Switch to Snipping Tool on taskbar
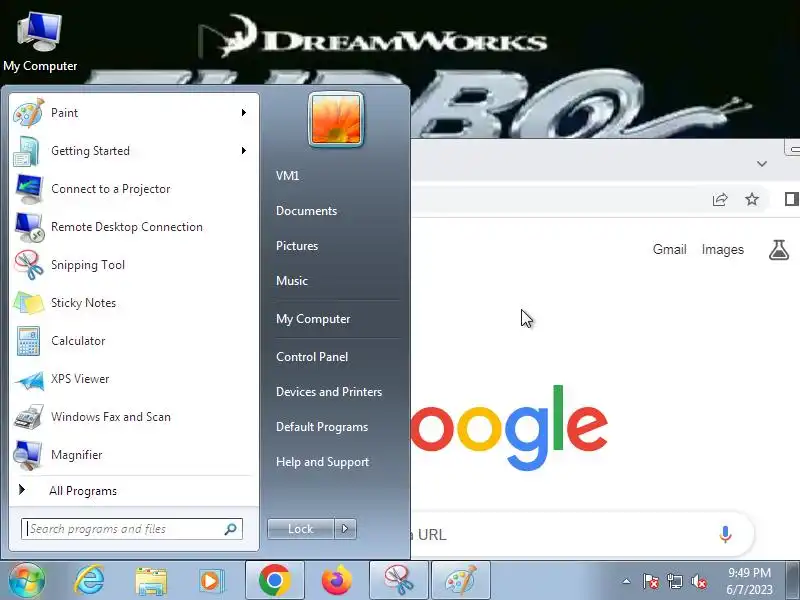The width and height of the screenshot is (800, 600). 398,580
